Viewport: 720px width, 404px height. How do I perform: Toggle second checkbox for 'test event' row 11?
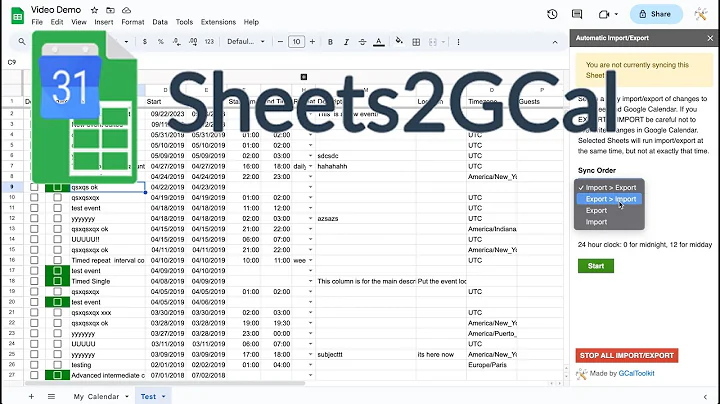(57, 208)
